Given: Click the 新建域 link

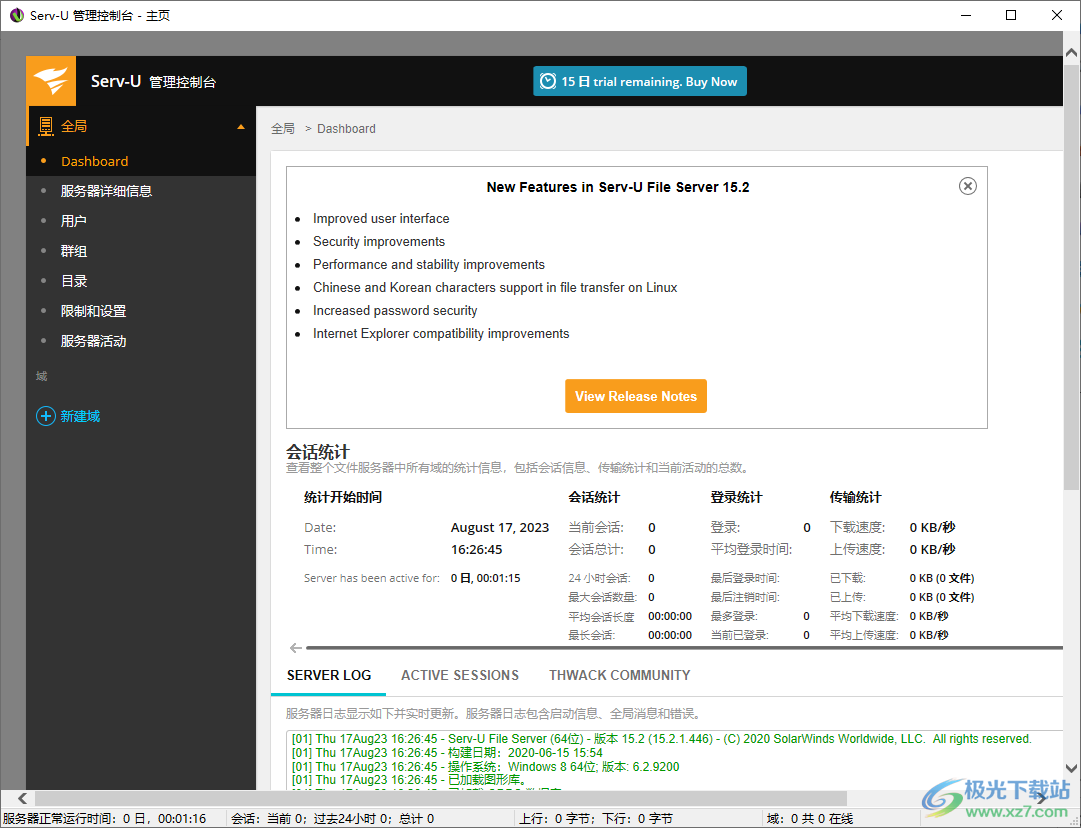Looking at the screenshot, I should (80, 416).
